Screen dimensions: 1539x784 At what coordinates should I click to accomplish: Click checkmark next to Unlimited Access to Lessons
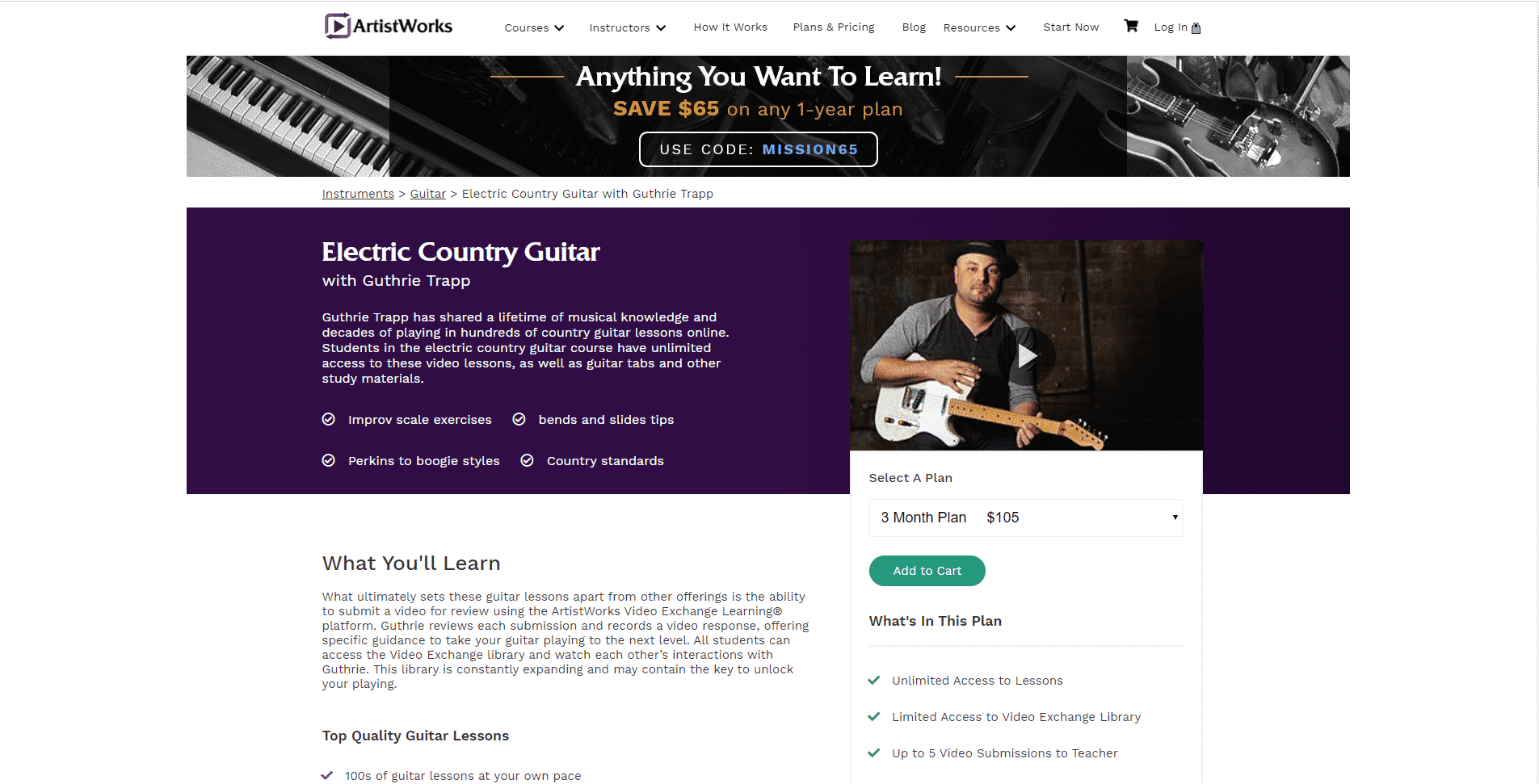tap(873, 680)
